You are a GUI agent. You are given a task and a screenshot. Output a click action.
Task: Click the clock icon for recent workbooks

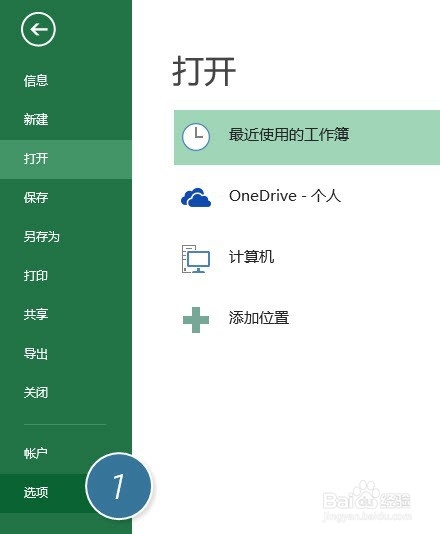(x=196, y=137)
